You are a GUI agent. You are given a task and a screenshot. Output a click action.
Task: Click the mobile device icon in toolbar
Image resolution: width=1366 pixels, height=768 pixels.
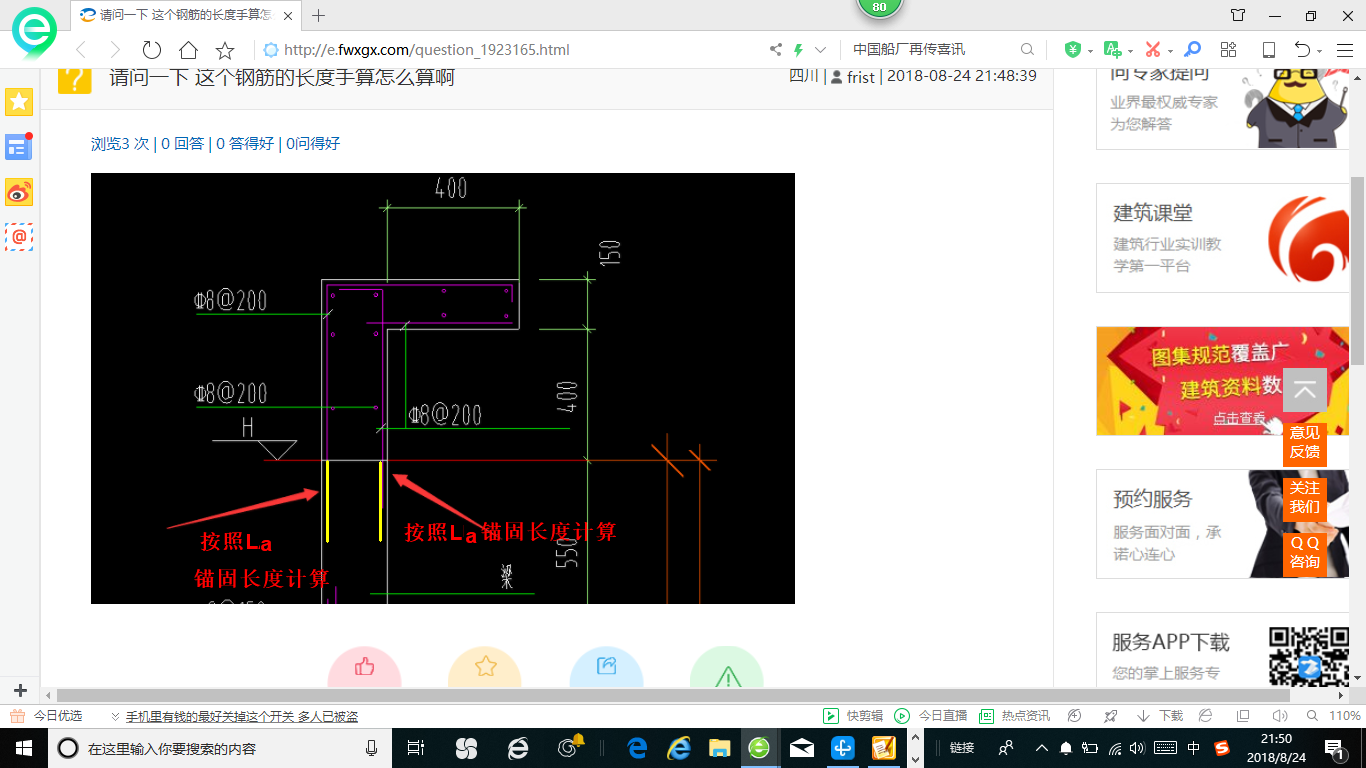[1268, 50]
